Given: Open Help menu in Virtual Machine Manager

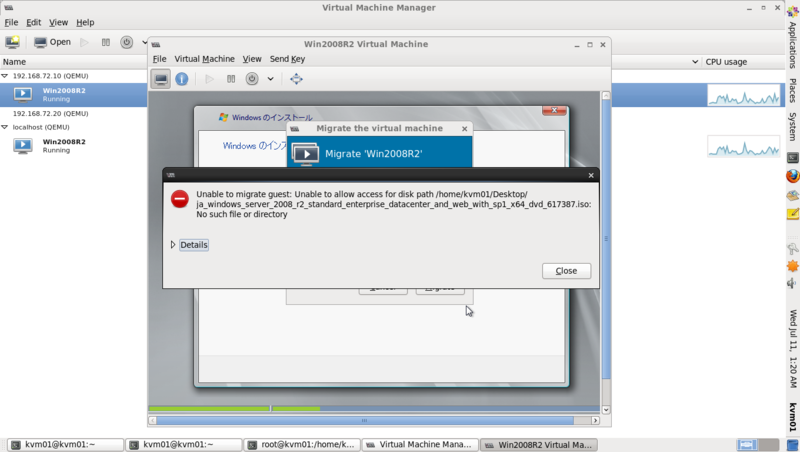Looking at the screenshot, I should (85, 22).
